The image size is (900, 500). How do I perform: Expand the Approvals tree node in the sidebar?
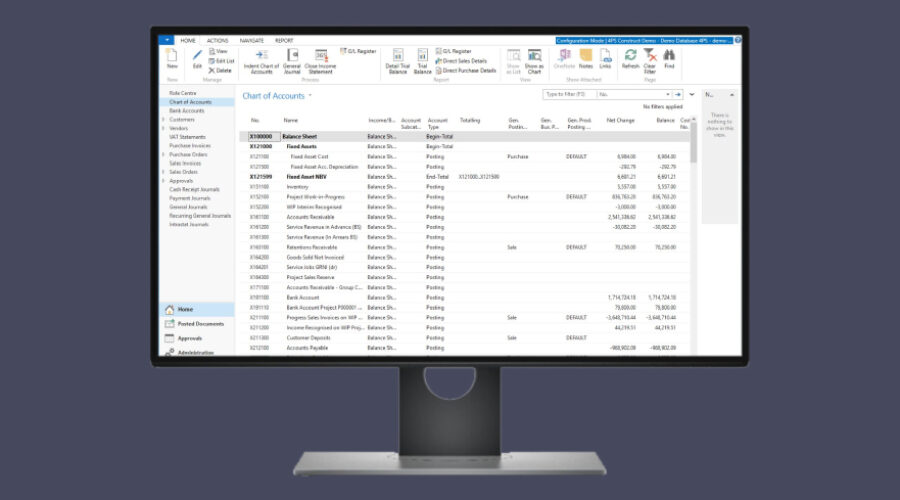tap(164, 181)
